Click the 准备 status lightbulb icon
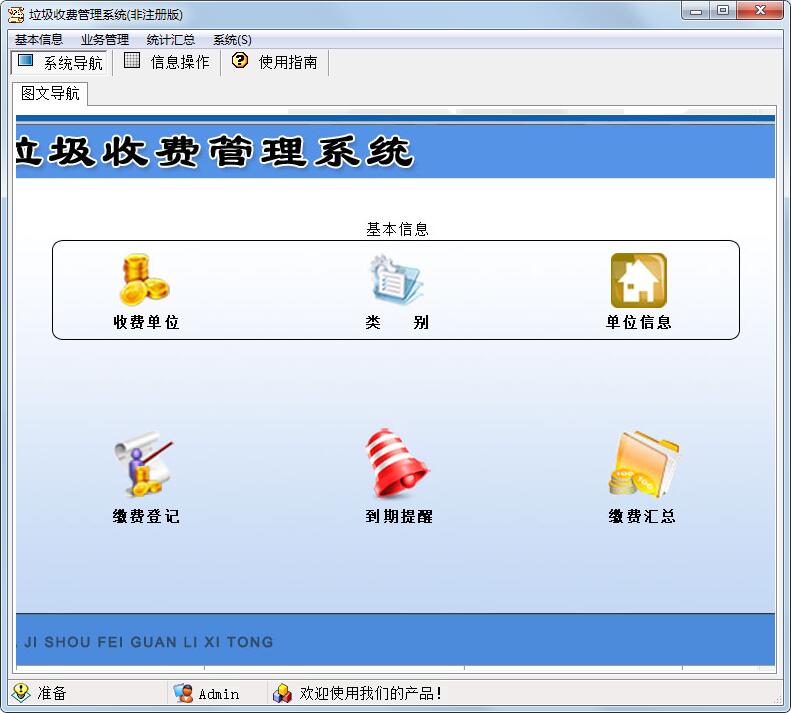Image resolution: width=791 pixels, height=713 pixels. point(21,693)
